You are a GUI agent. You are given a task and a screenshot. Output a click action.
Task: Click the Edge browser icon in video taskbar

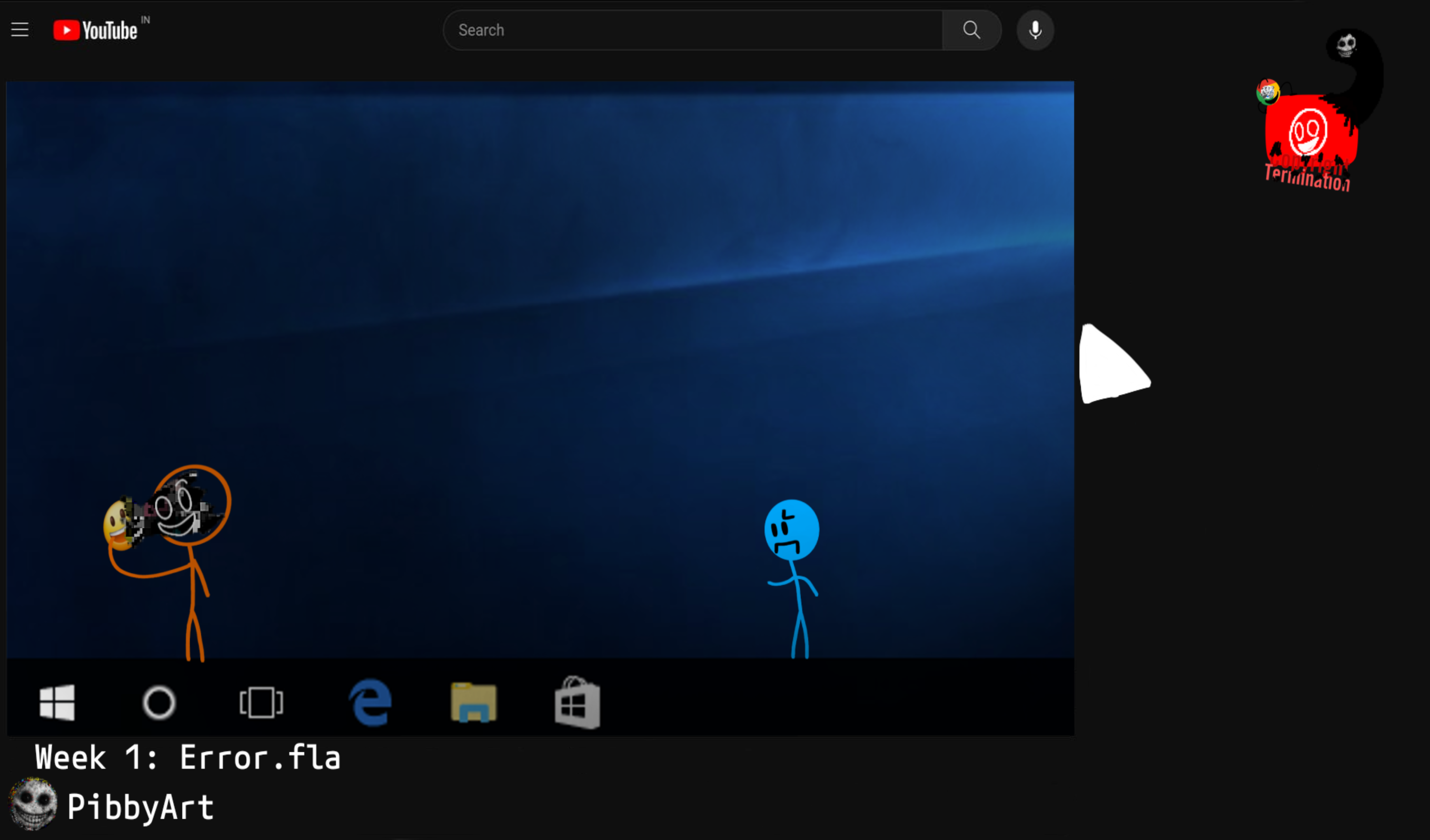point(370,702)
